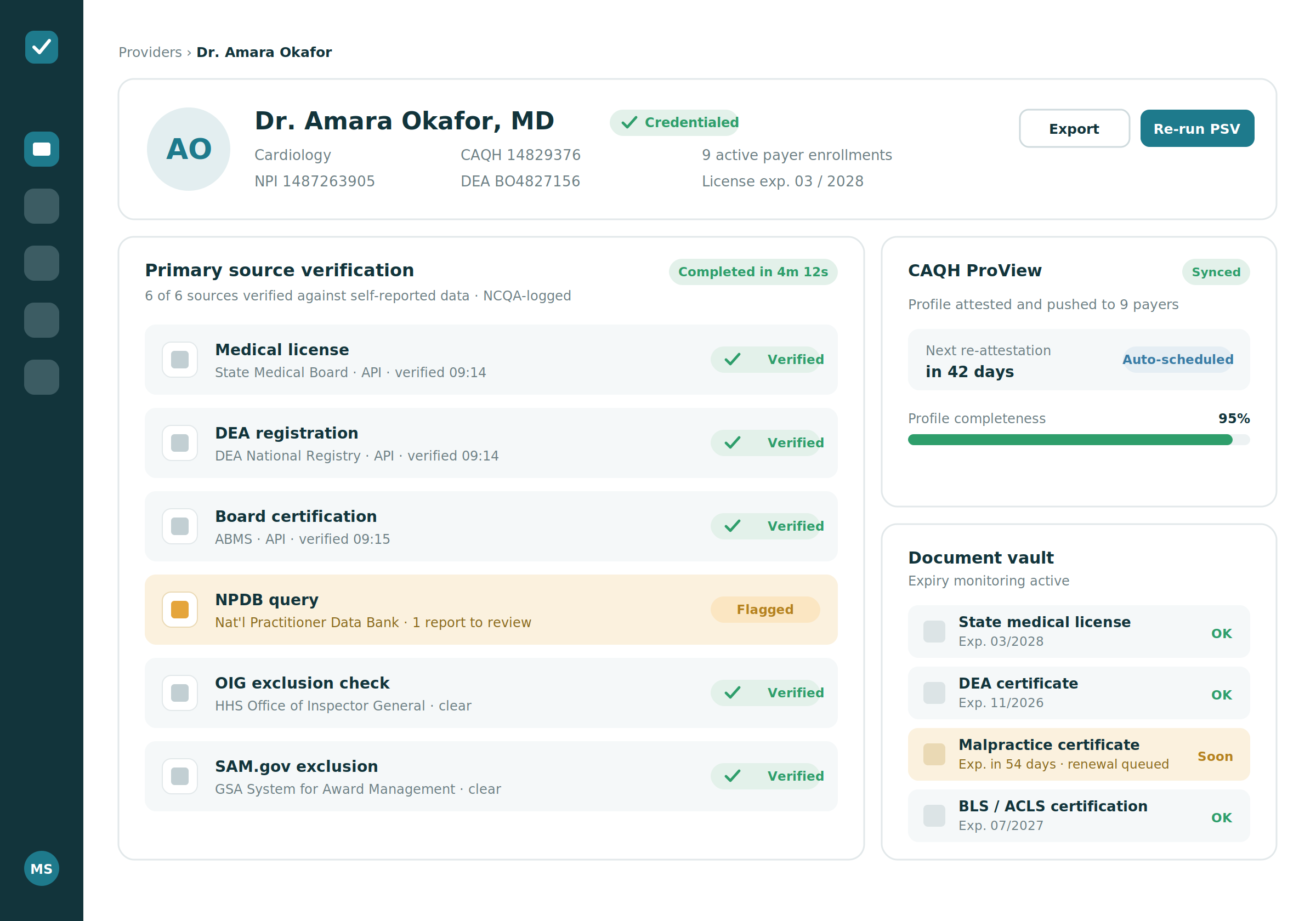The image size is (1316, 921).
Task: Click the CAQH ProView heading
Action: tap(974, 270)
